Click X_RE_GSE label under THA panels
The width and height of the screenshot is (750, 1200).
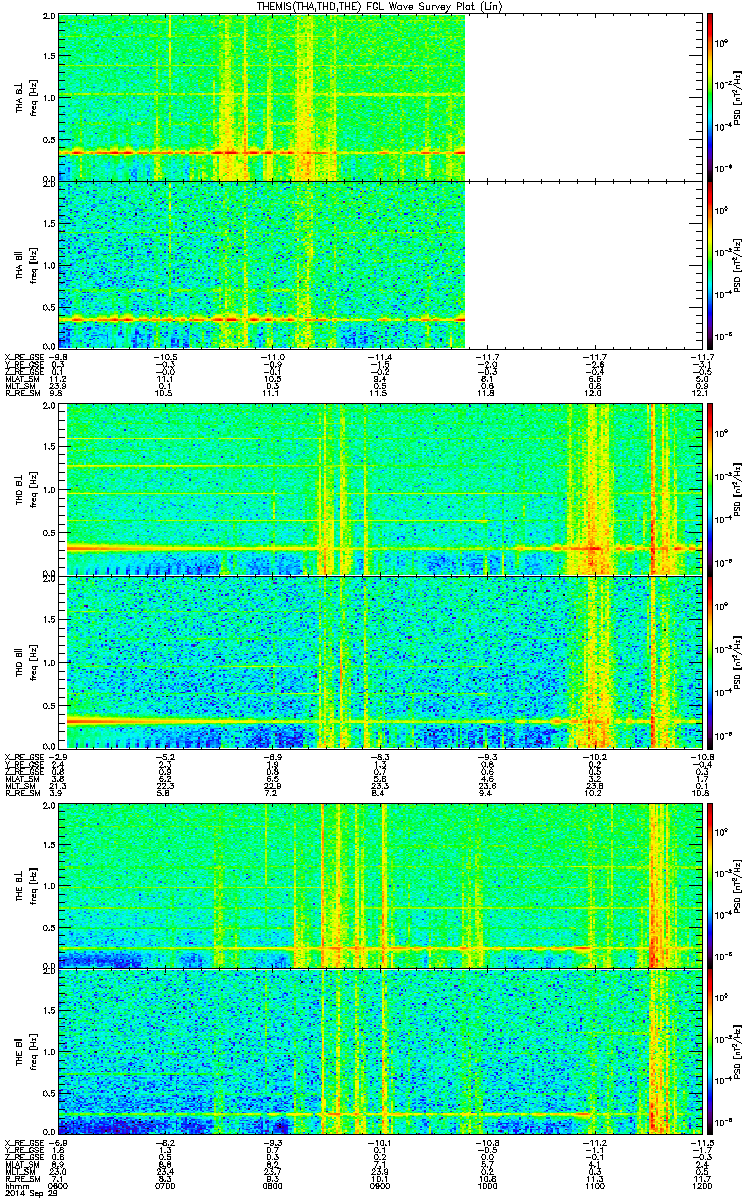pos(24,355)
